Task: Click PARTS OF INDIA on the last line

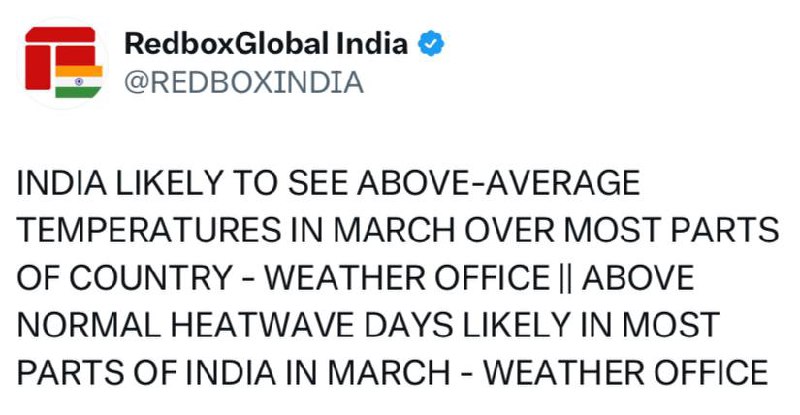Action: [x=146, y=372]
